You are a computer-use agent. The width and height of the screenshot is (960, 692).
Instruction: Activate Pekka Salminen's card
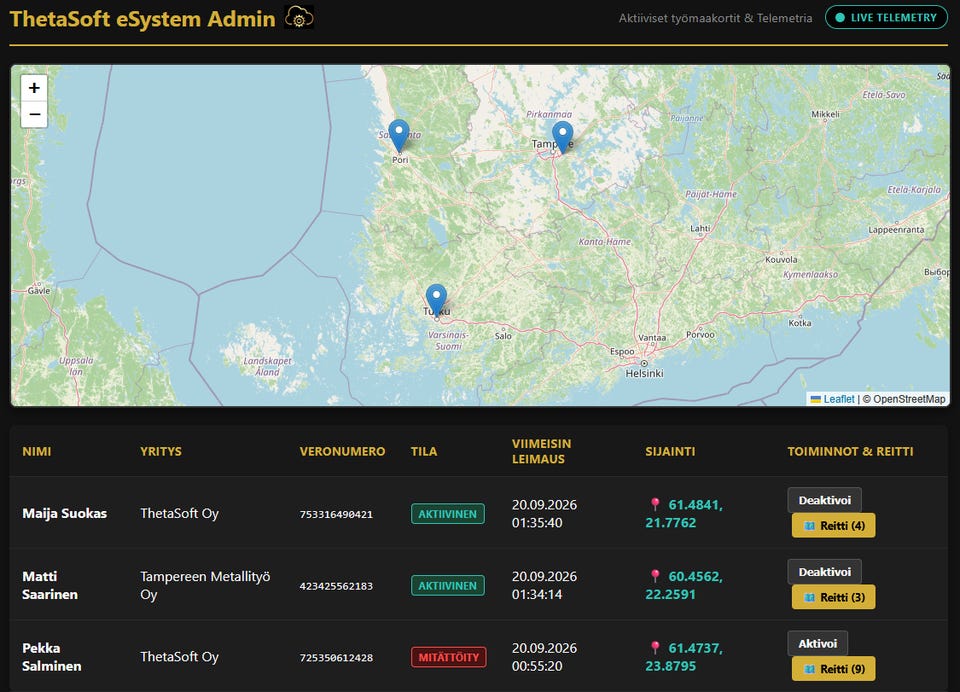817,644
